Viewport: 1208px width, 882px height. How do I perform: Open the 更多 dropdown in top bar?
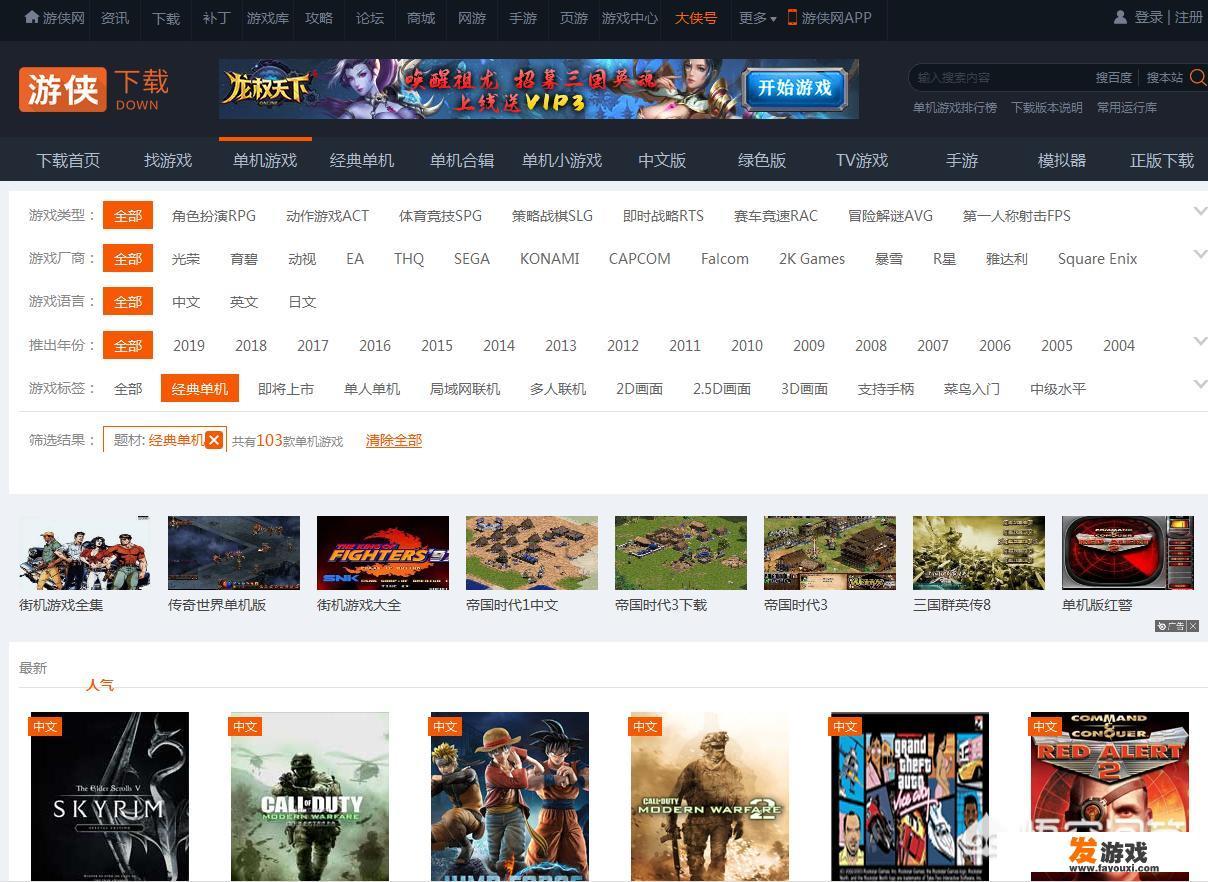pos(757,18)
